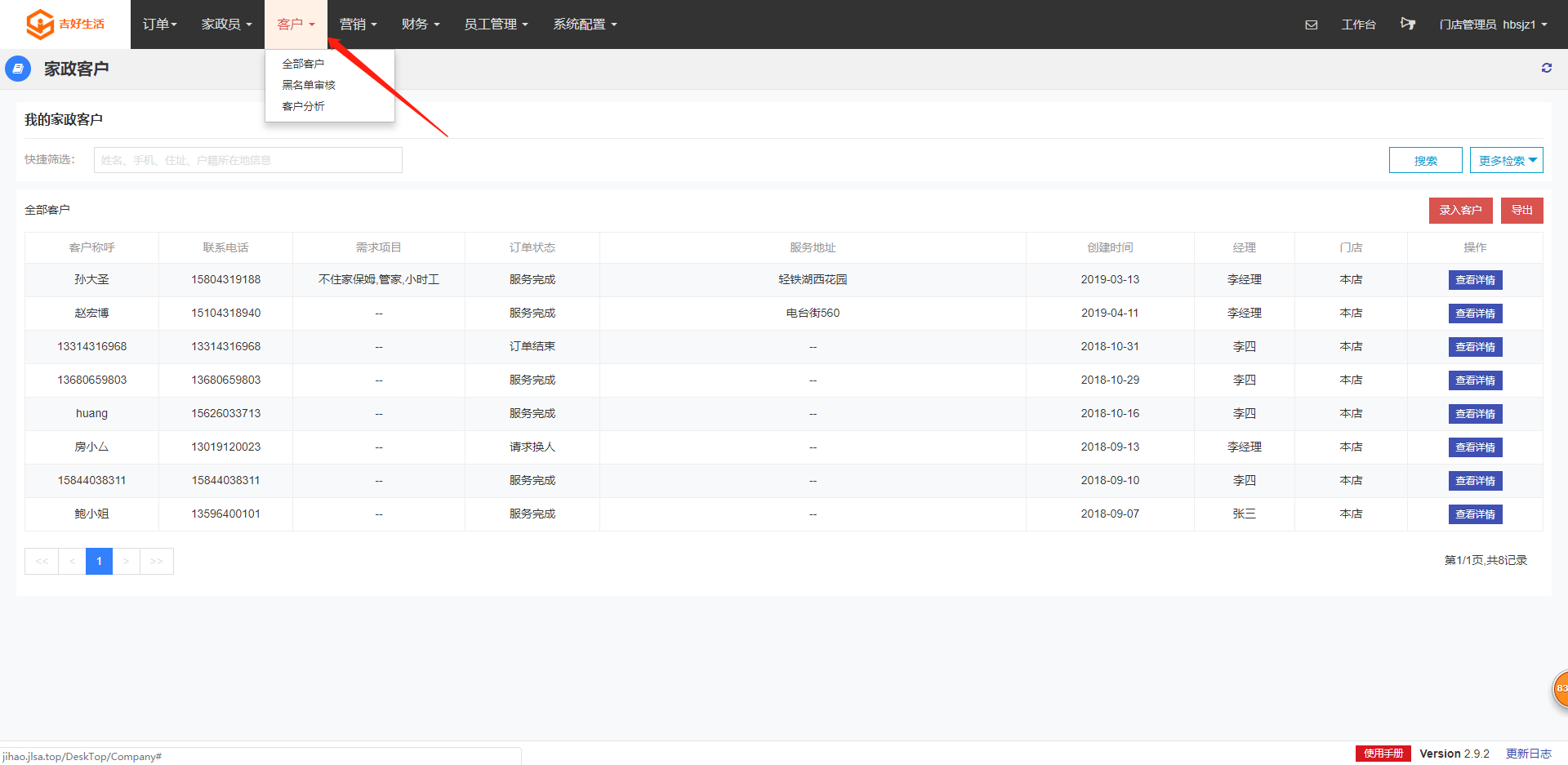Viewport: 1568px width, 765px height.
Task: Click the 客户称呼 column header
Action: (x=91, y=247)
